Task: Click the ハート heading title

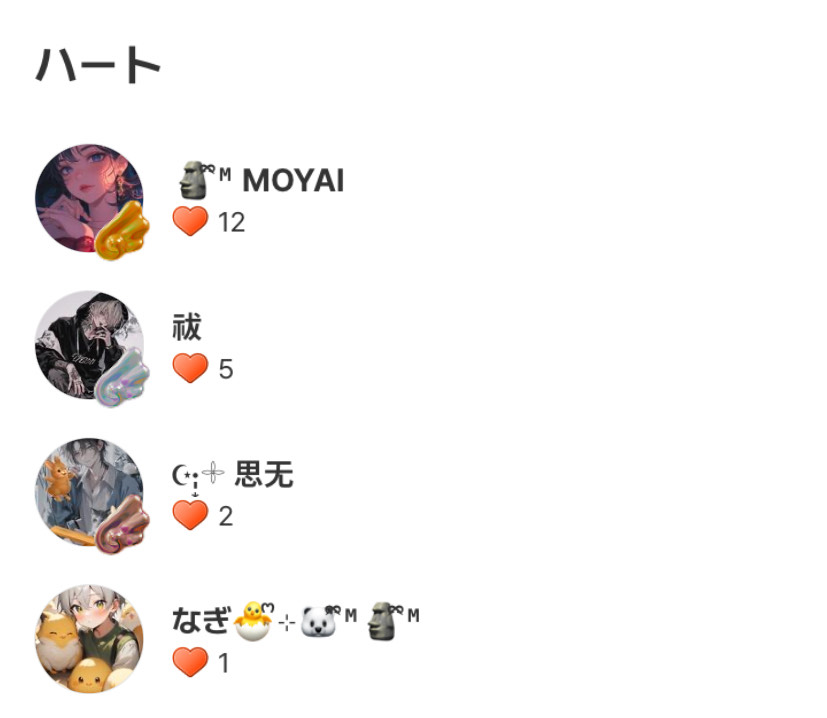Action: tap(98, 64)
